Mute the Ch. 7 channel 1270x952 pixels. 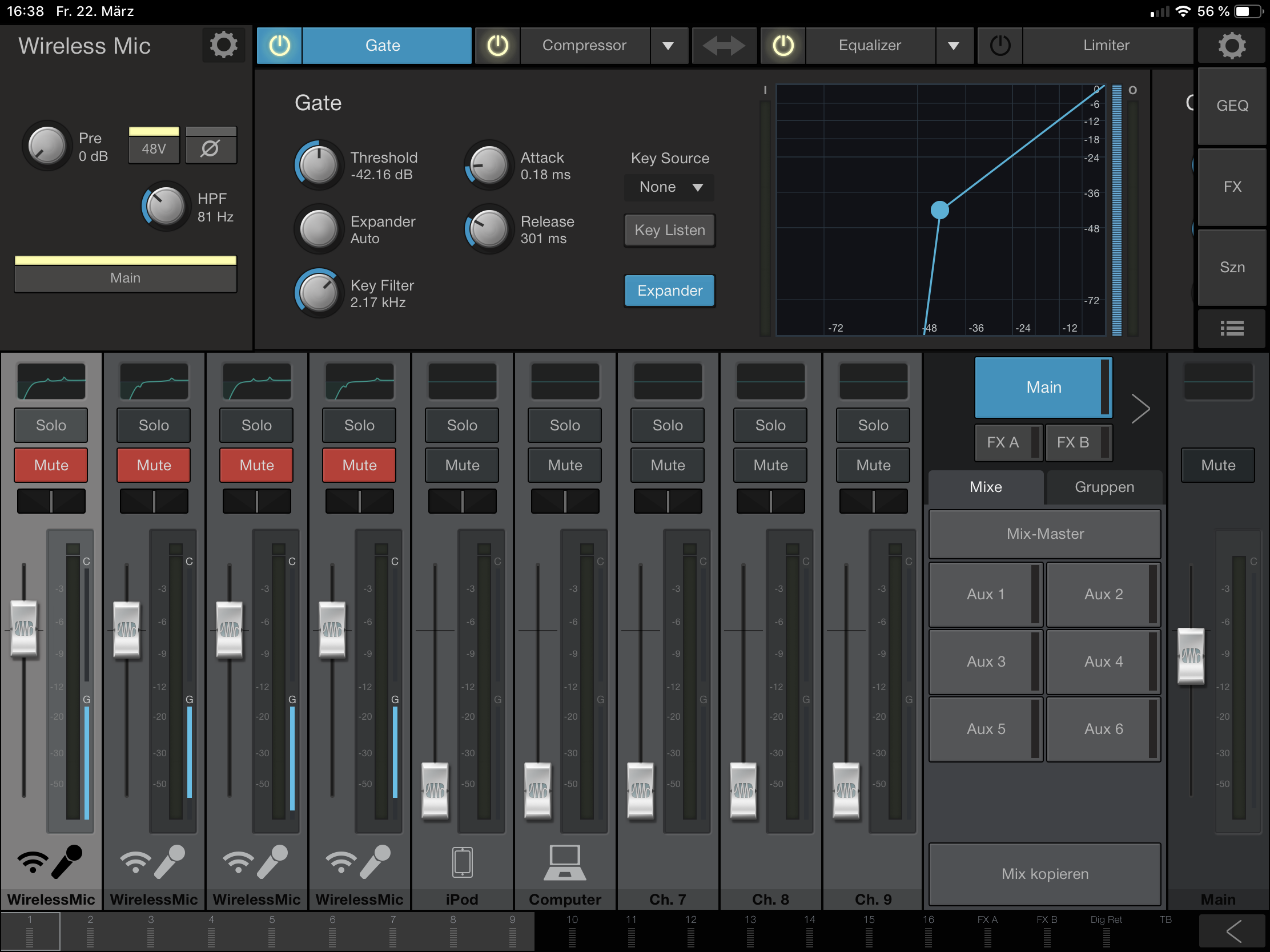(667, 465)
